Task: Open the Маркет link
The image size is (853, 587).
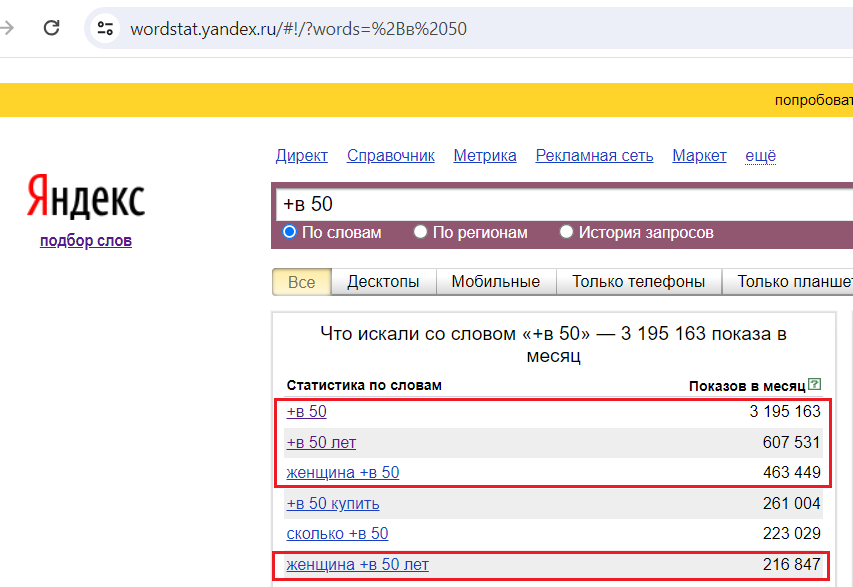Action: 699,156
